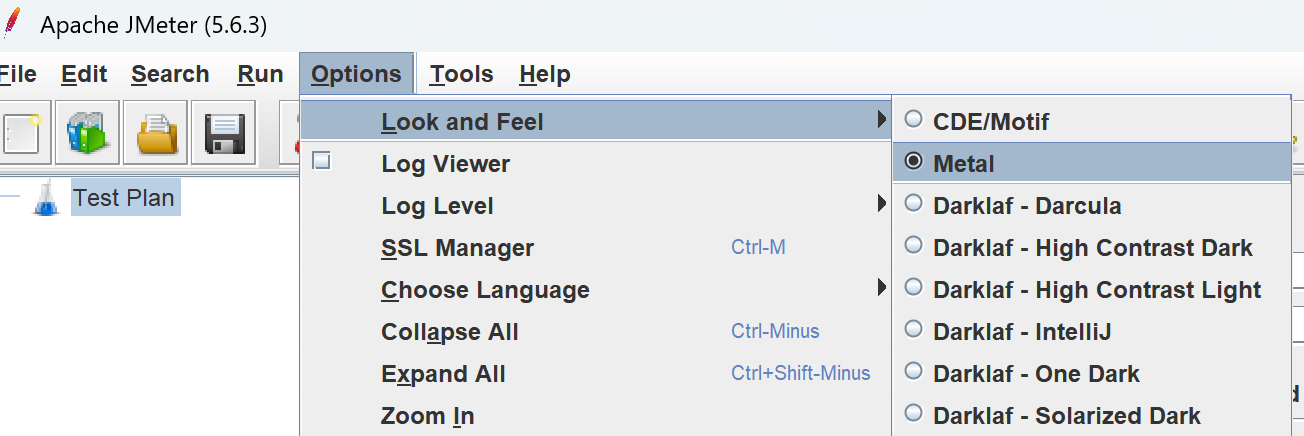Select Darklaf - One Dark theme

tap(1092, 374)
